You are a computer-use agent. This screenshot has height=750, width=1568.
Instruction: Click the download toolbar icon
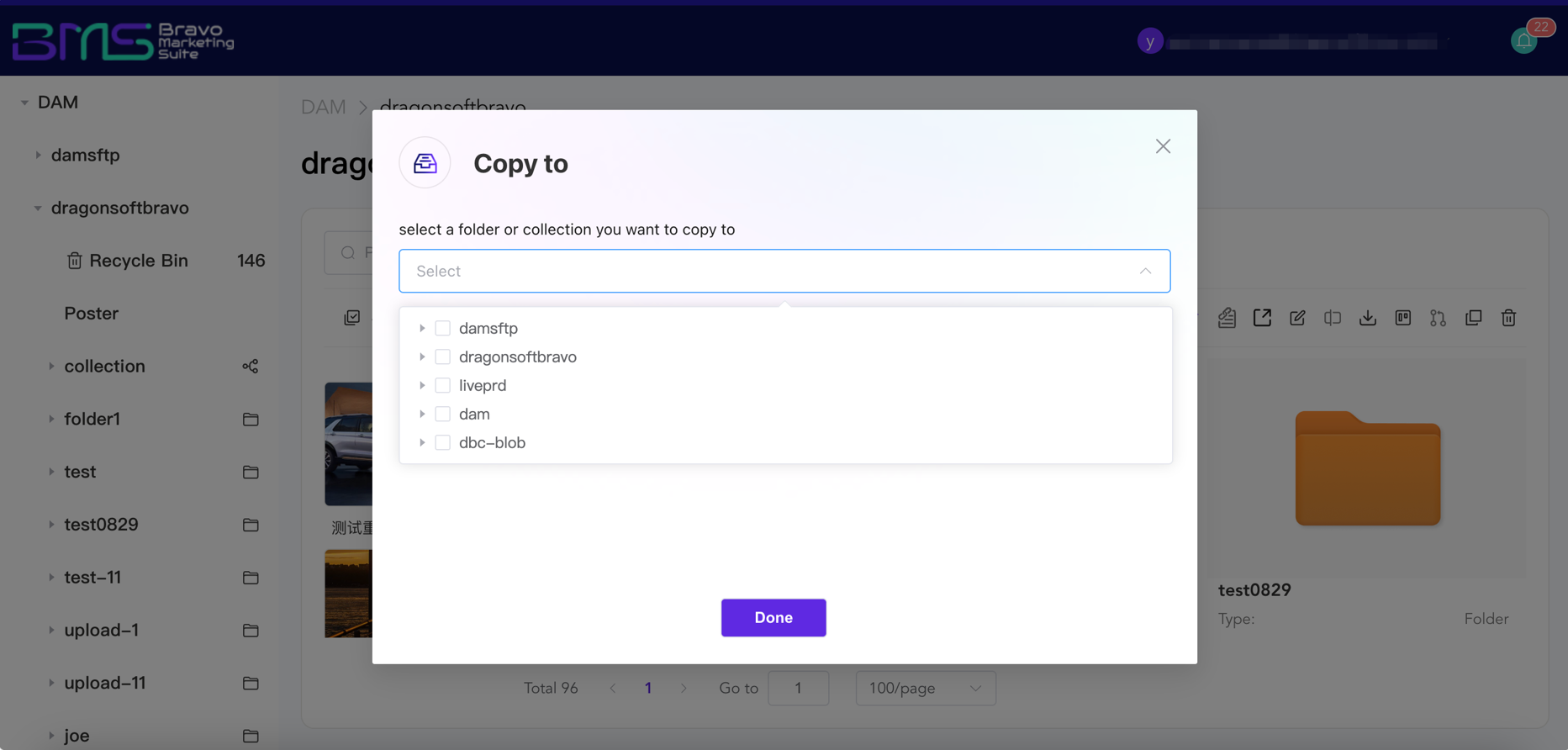tap(1368, 318)
